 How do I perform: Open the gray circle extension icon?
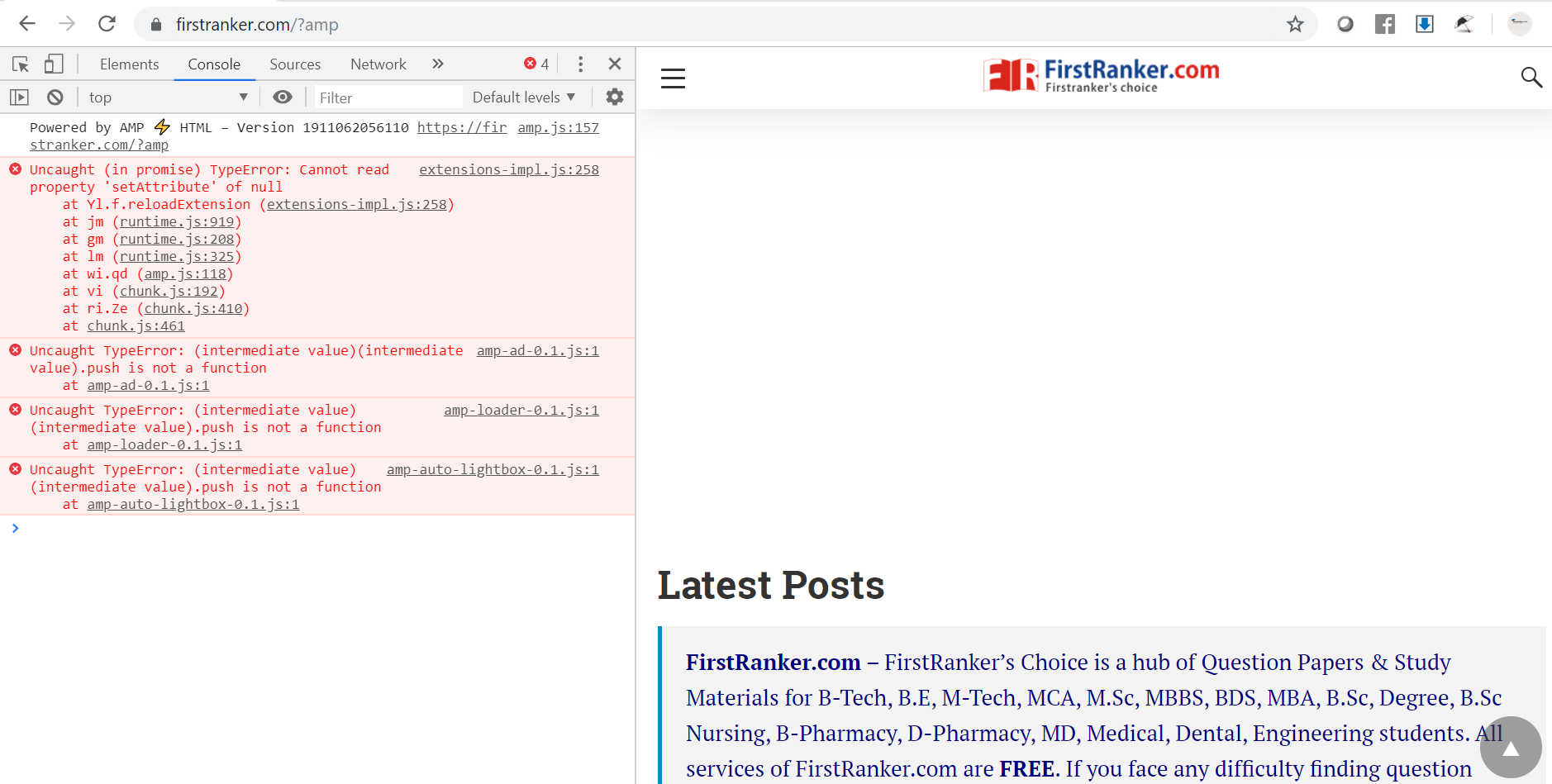point(1345,25)
